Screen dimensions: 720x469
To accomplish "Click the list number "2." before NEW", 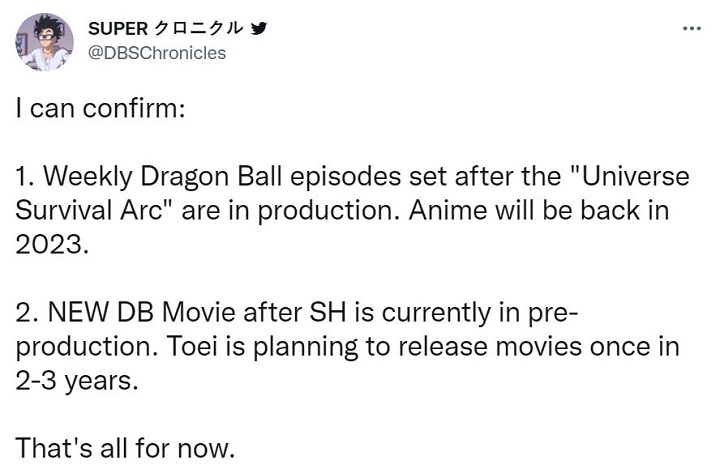I will [x=27, y=315].
